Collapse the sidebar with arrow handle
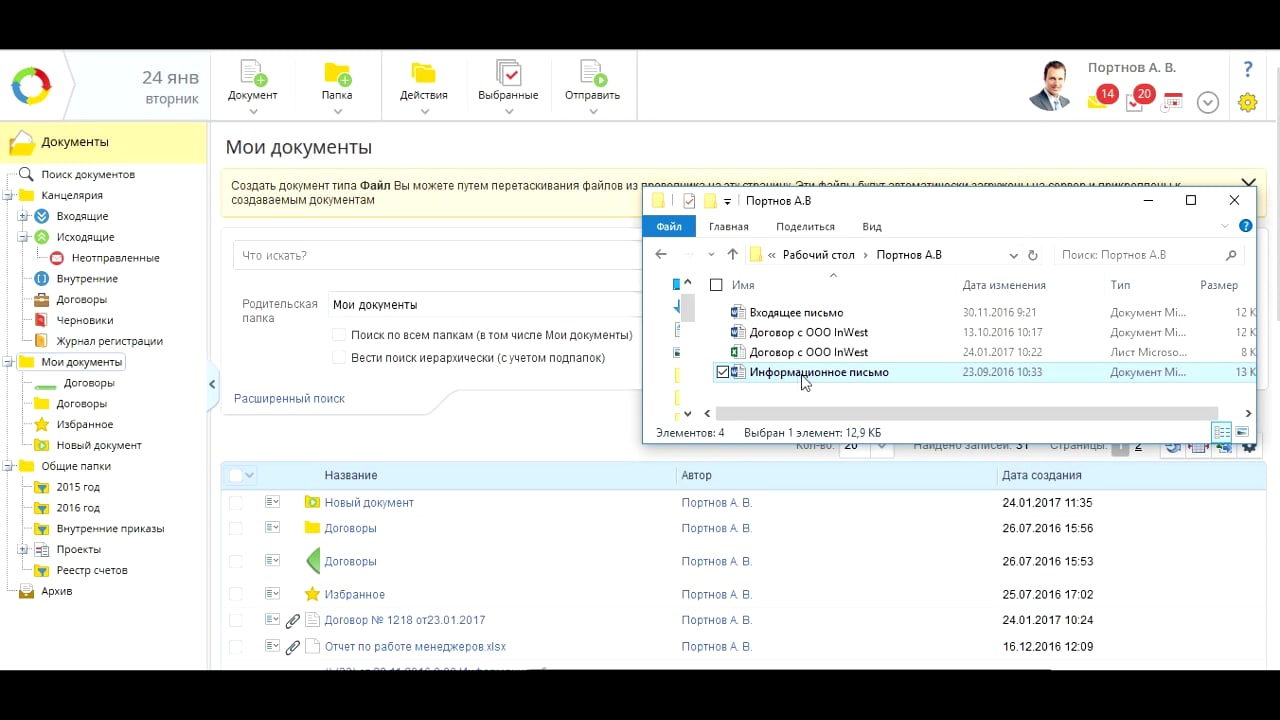The width and height of the screenshot is (1280, 720). [212, 384]
